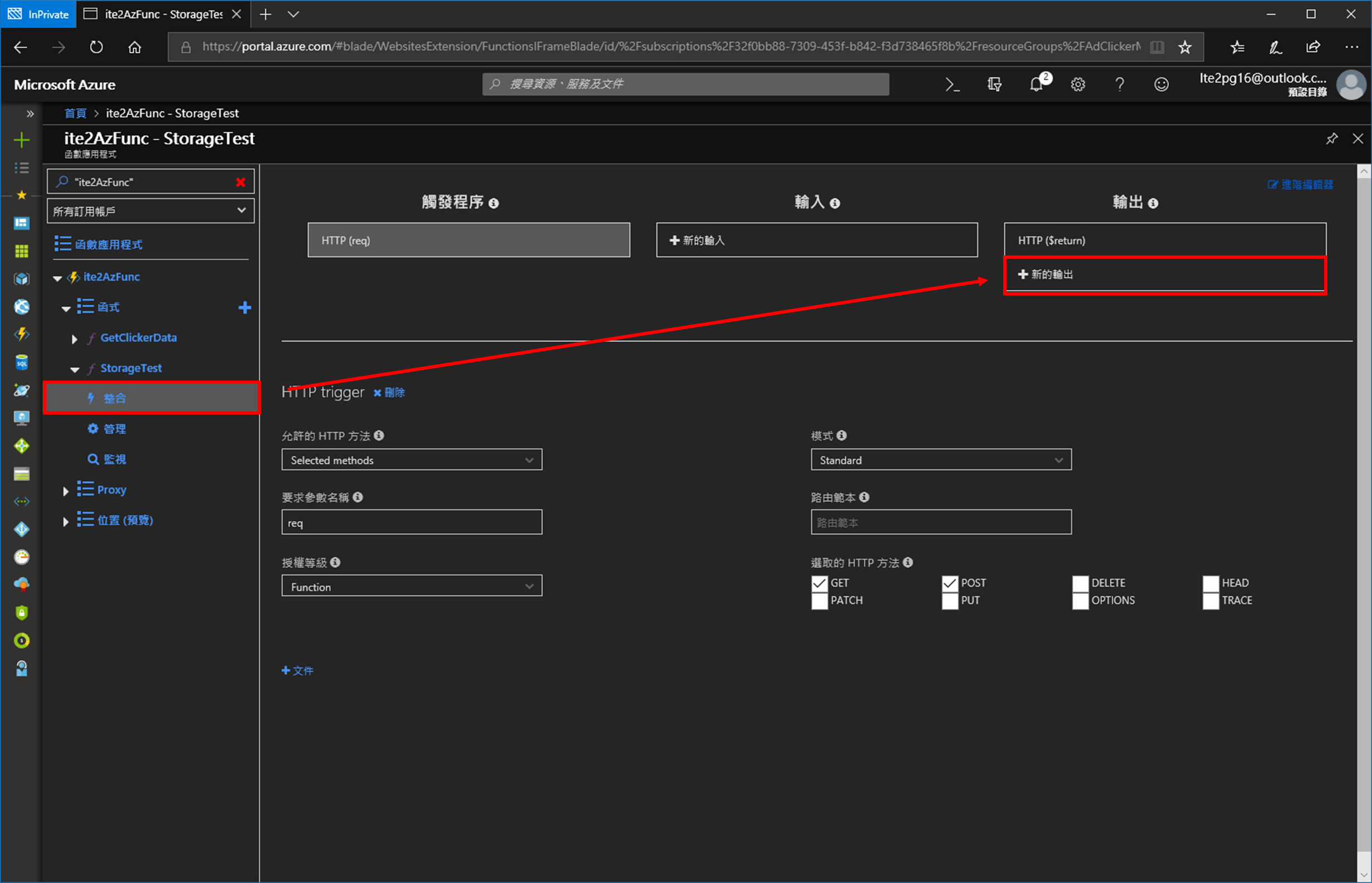Select 整合 integrate menu item
The width and height of the screenshot is (1372, 883).
(x=152, y=398)
